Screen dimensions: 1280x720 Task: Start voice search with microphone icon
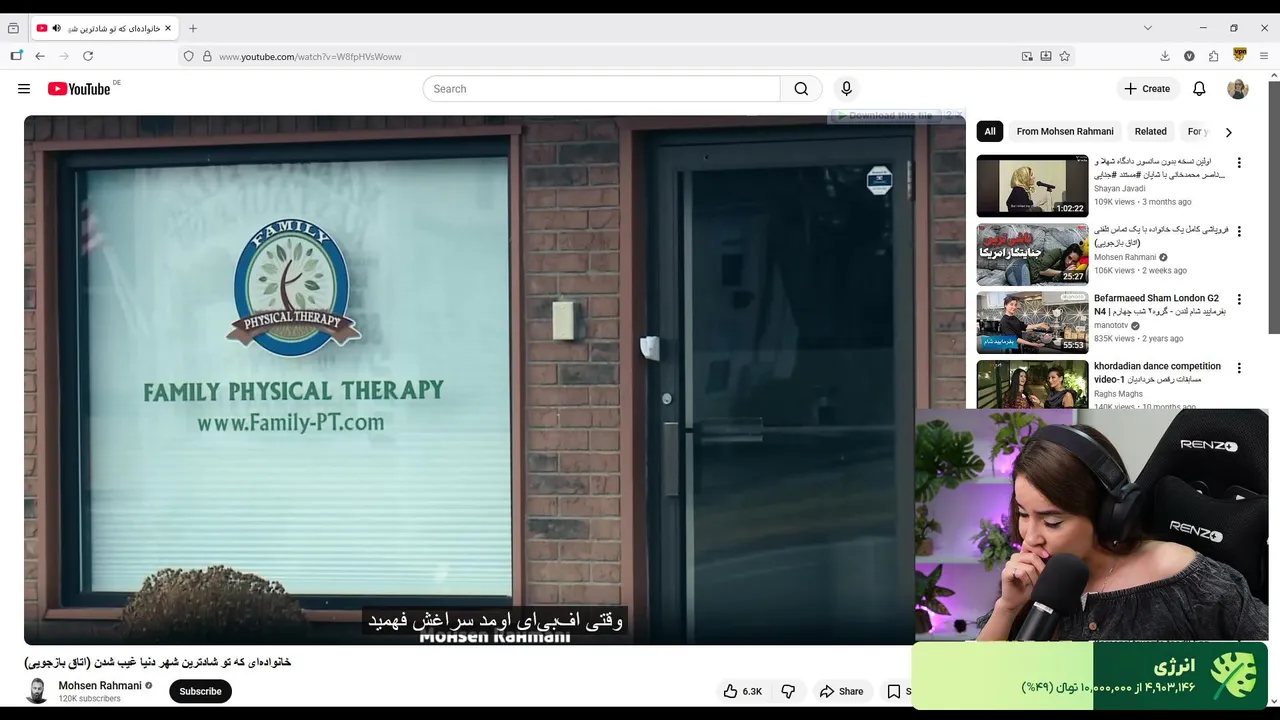point(846,89)
